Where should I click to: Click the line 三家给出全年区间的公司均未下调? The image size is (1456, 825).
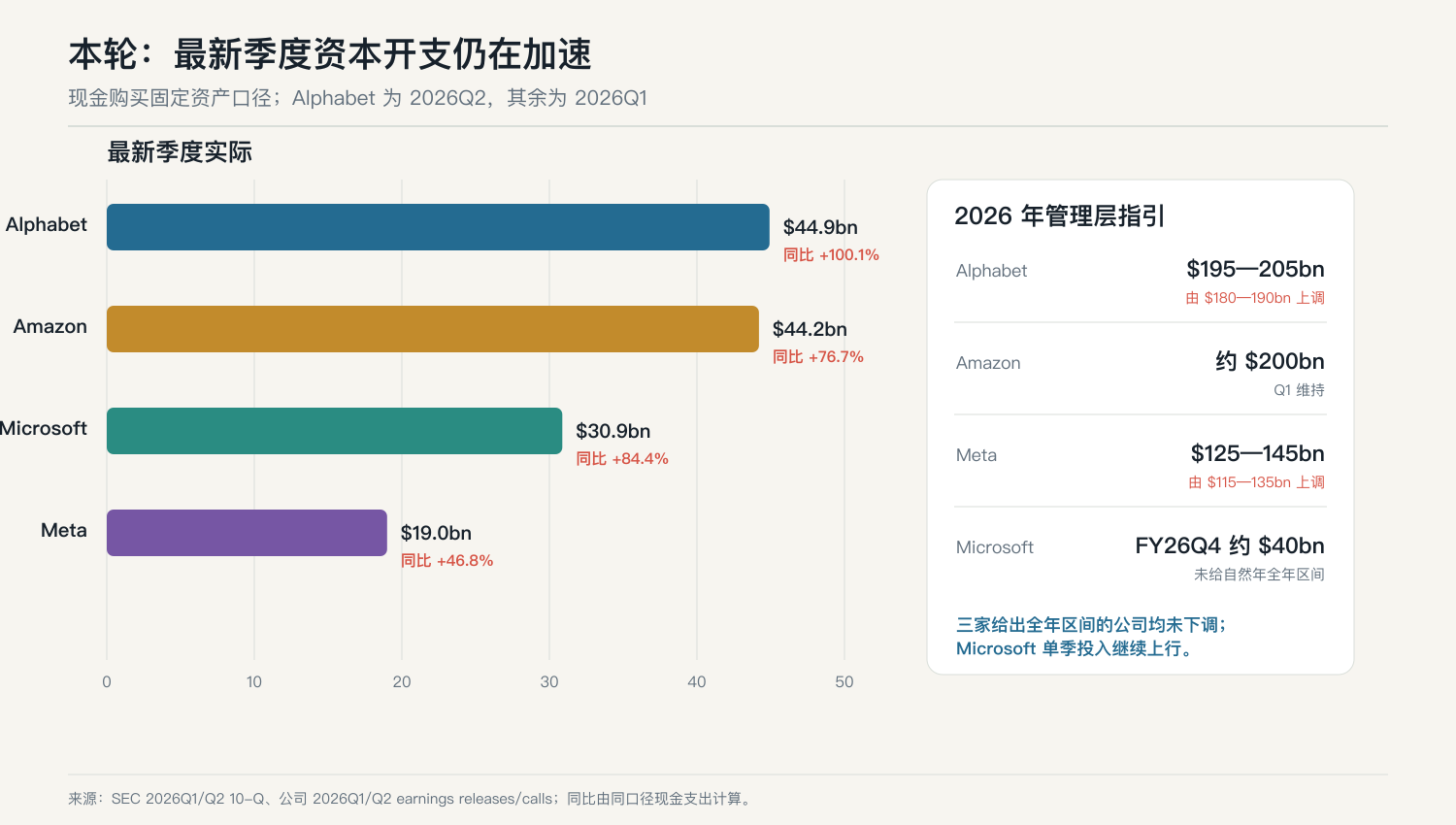point(1091,625)
